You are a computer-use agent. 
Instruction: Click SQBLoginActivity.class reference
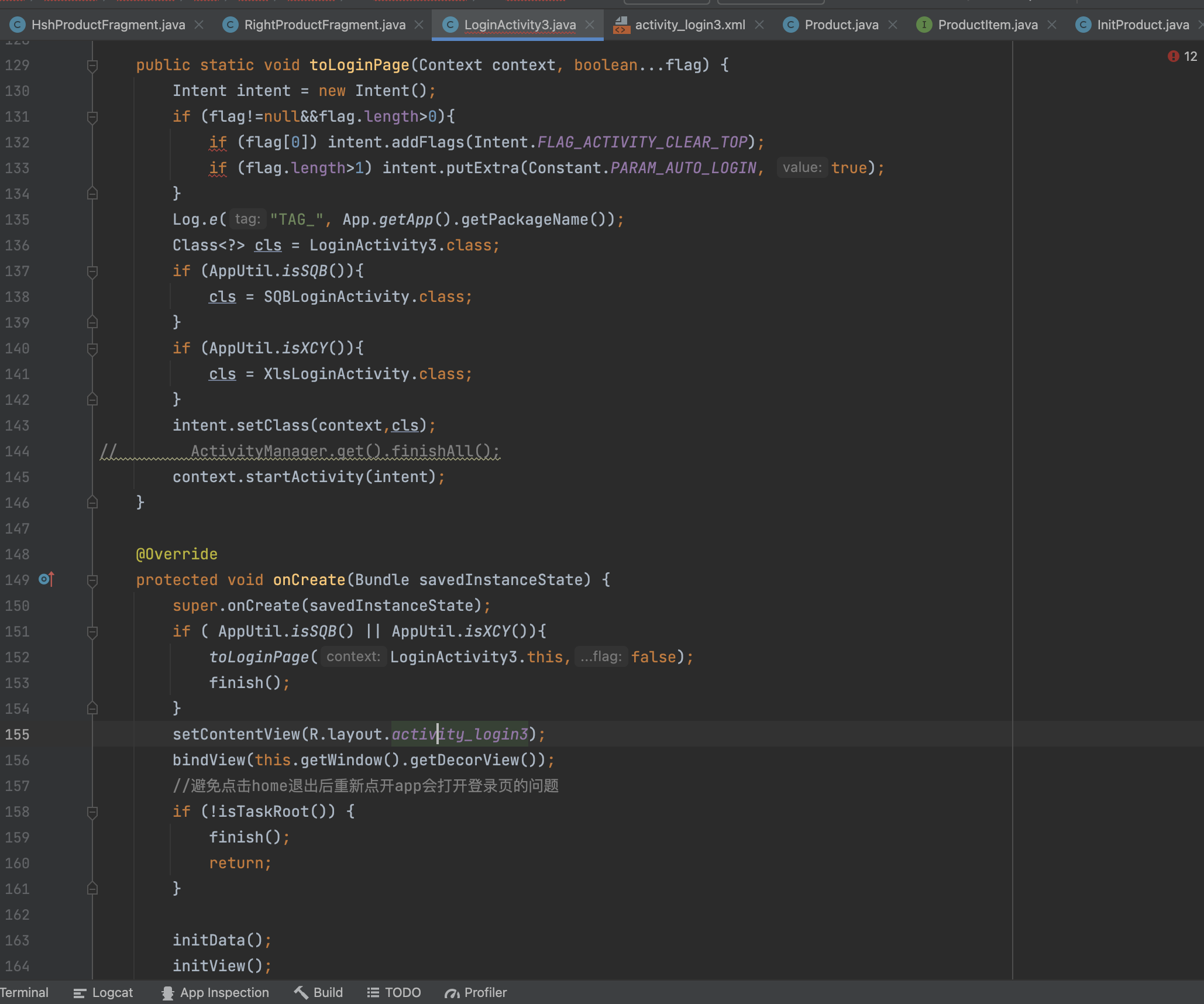pos(364,297)
